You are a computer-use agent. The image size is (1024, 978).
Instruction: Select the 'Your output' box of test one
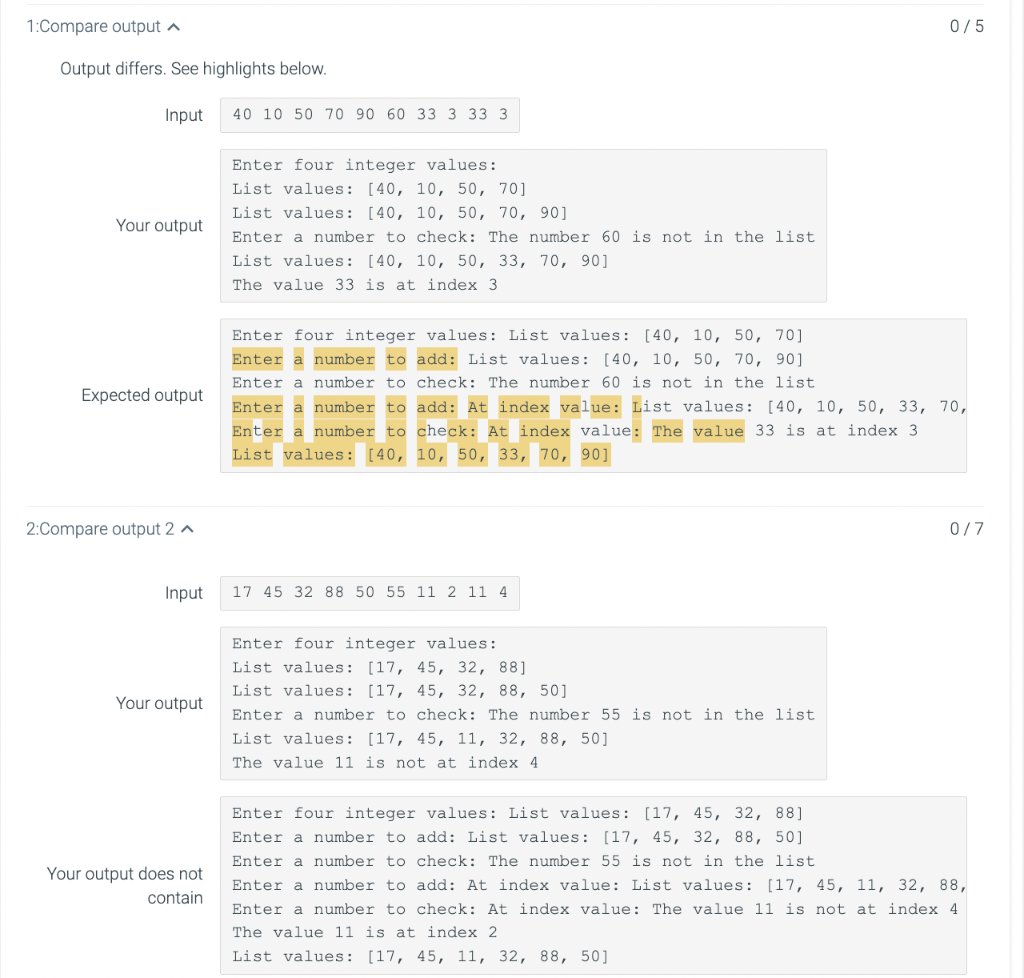point(522,225)
